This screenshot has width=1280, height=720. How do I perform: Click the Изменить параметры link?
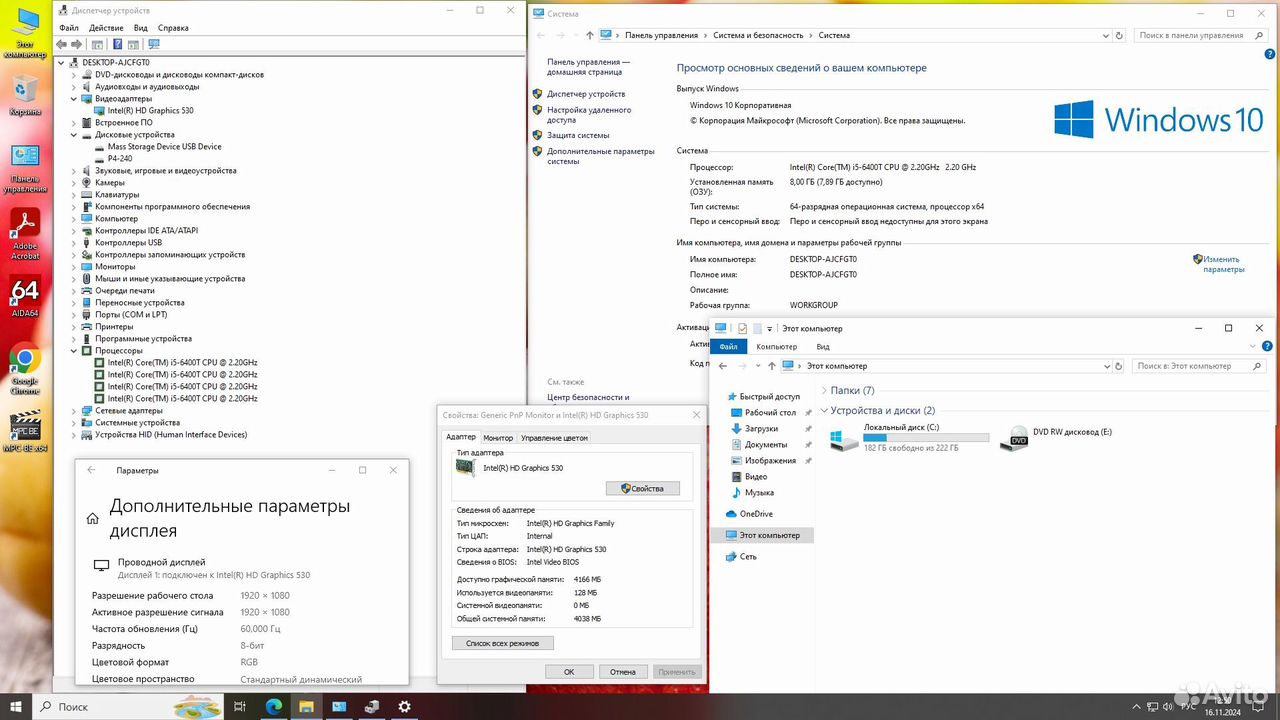point(1223,264)
